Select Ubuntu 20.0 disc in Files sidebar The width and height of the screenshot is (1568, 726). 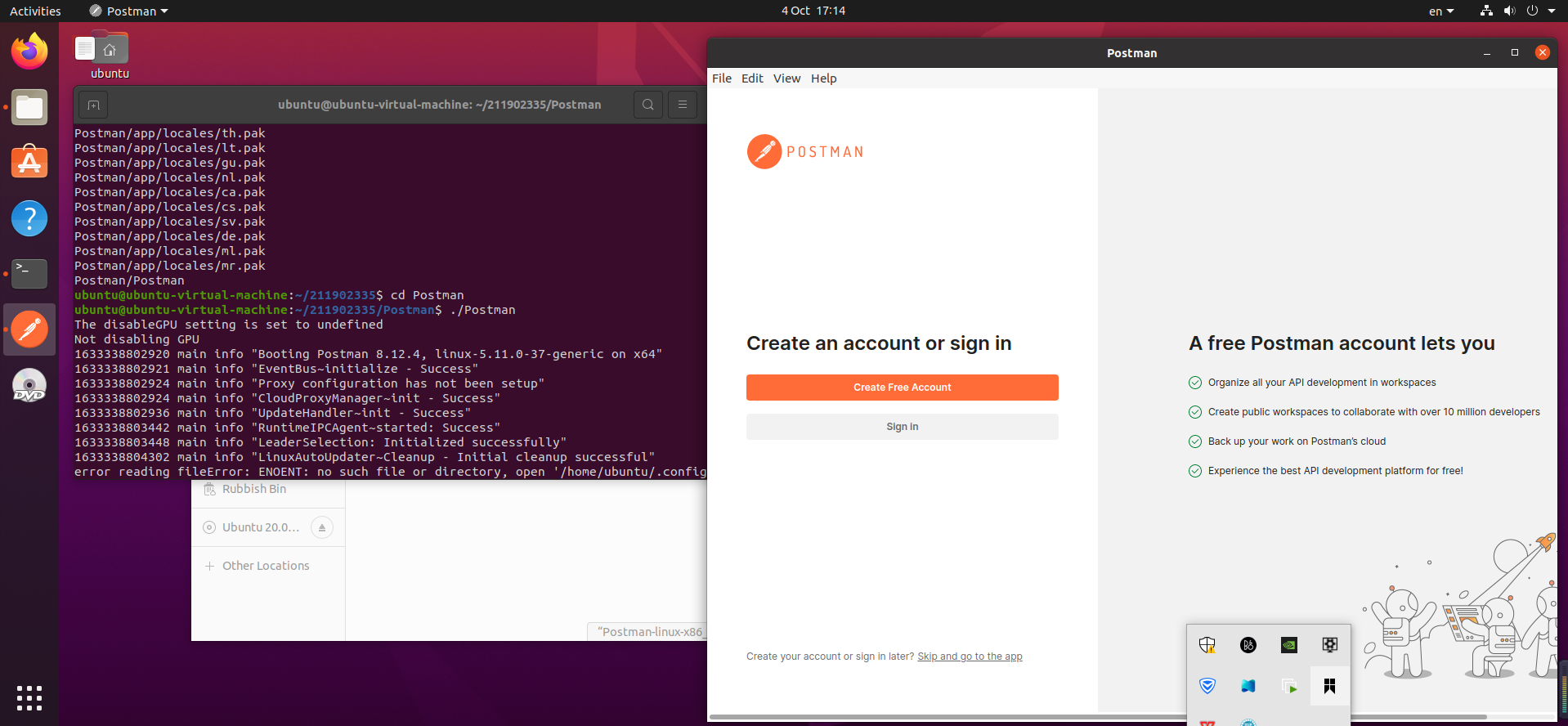(252, 527)
